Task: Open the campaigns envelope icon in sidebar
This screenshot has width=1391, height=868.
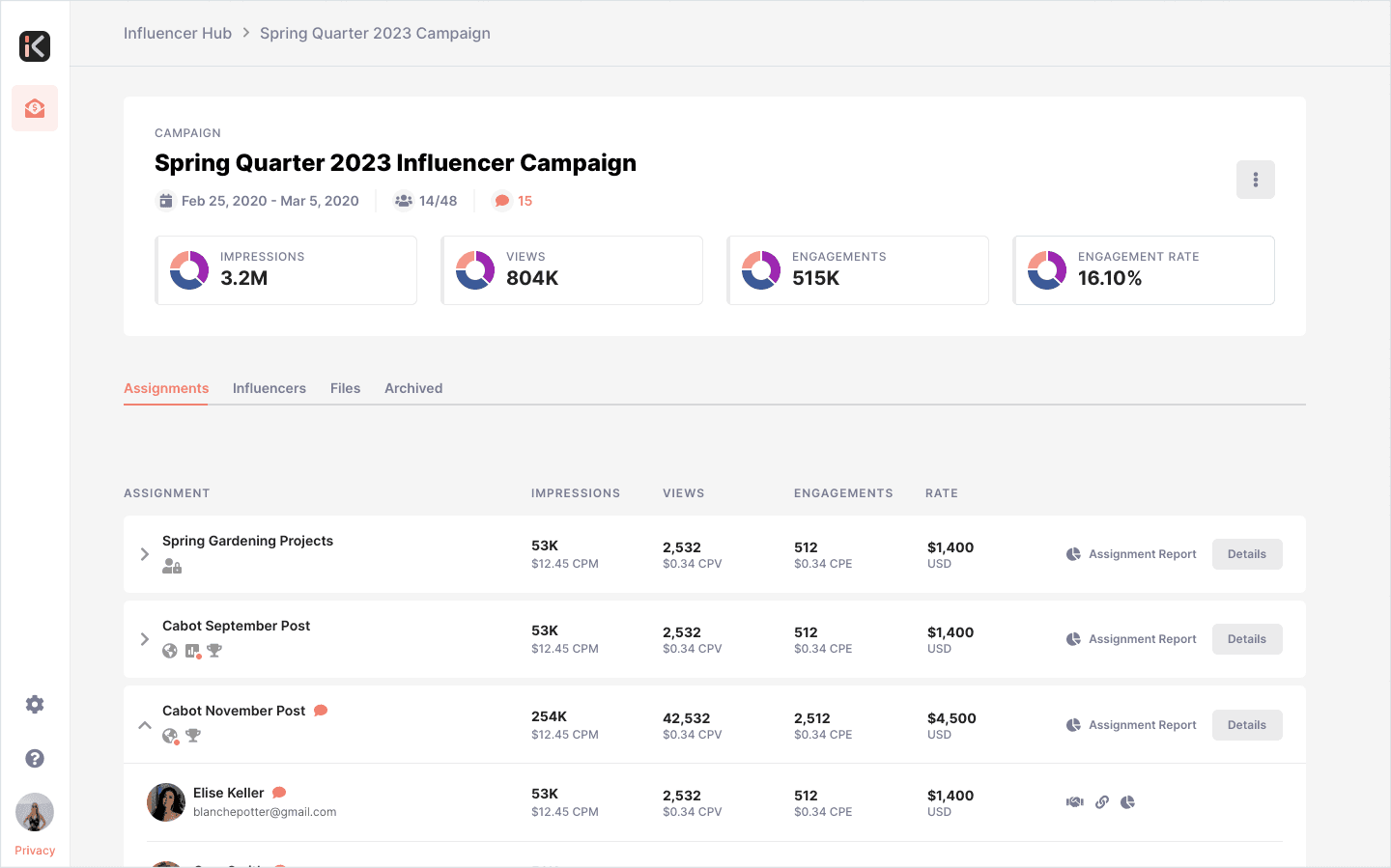Action: point(35,108)
